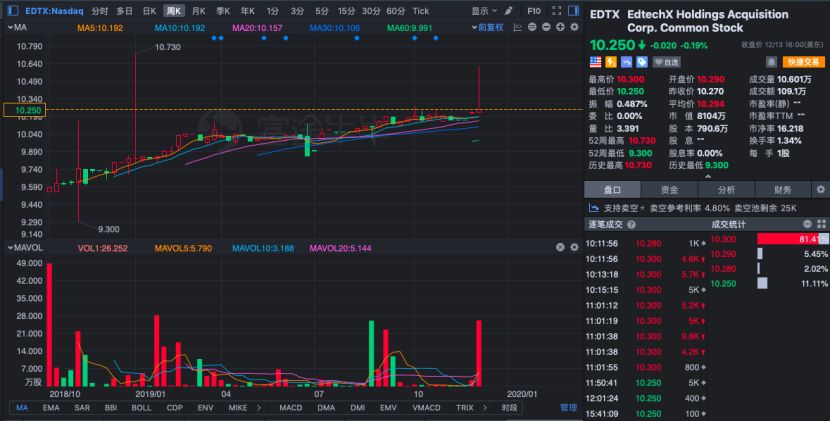This screenshot has width=830, height=421.
Task: Zoom out the K-line chart
Action: click(546, 27)
